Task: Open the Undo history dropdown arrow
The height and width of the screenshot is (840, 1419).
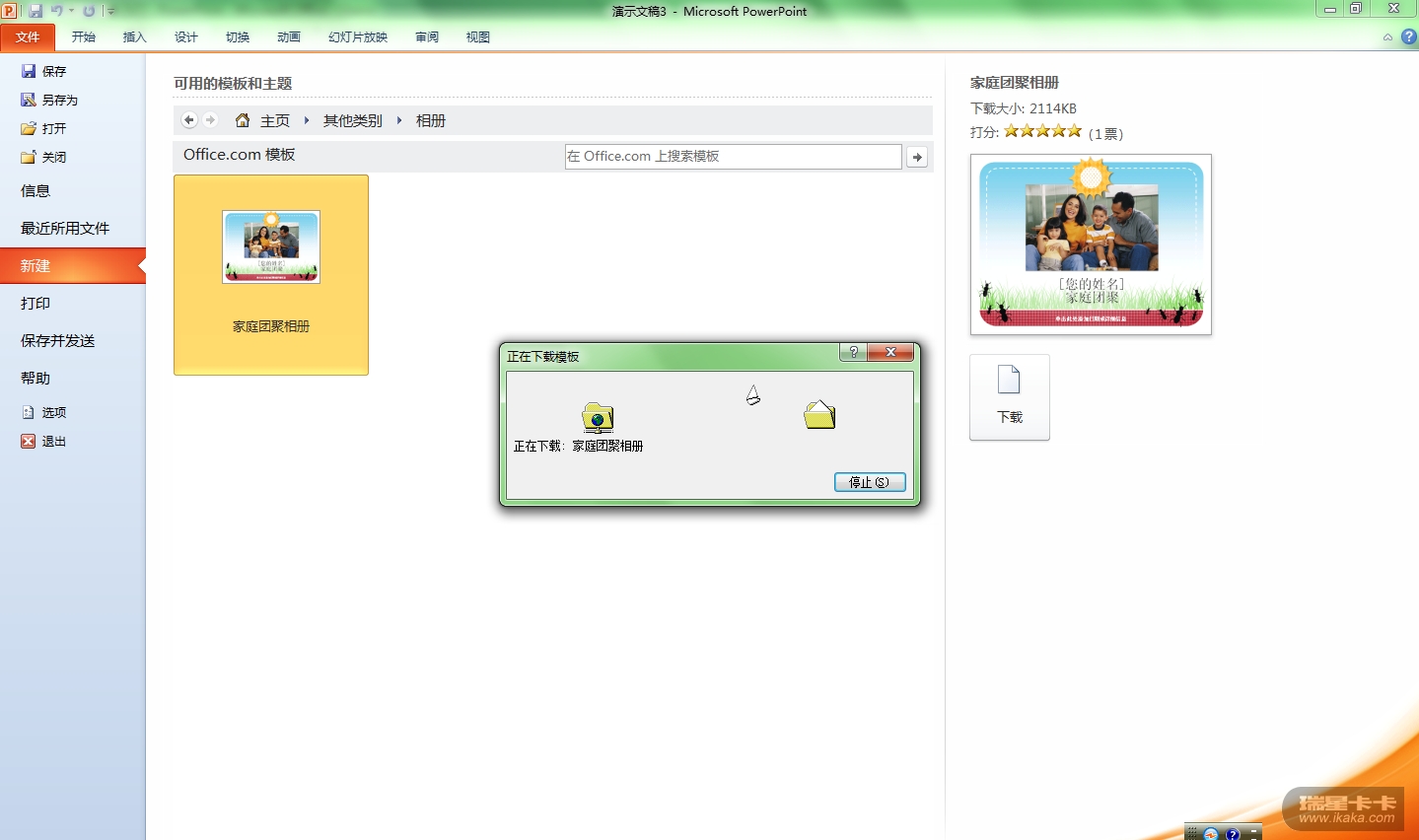Action: click(71, 11)
